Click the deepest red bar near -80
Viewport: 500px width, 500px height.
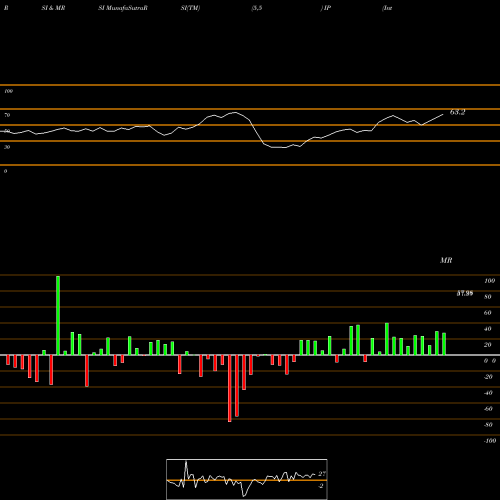[230, 388]
